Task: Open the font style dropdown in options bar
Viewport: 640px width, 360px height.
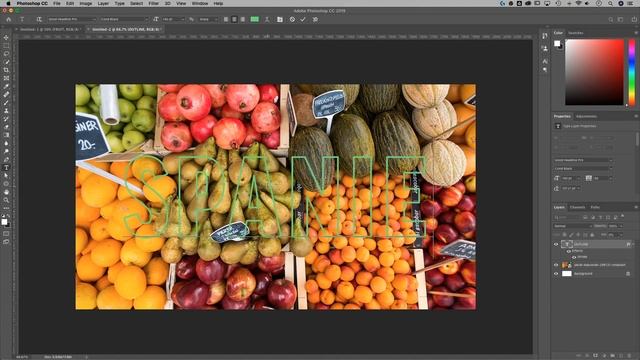Action: 124,19
